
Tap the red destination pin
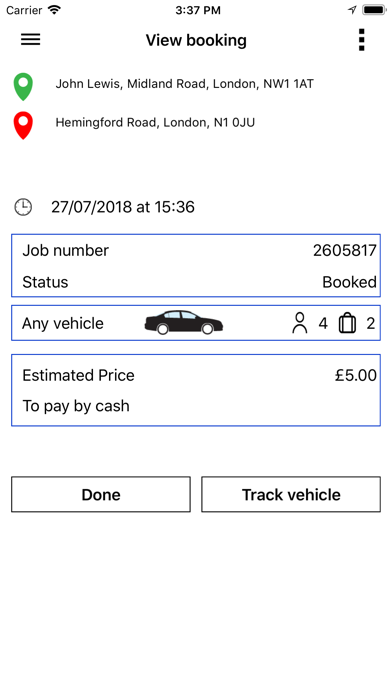point(23,126)
